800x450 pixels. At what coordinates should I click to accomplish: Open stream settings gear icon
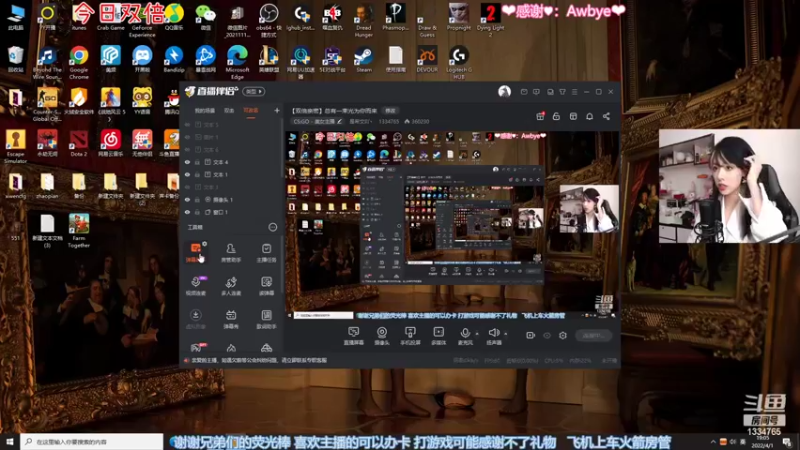(563, 335)
